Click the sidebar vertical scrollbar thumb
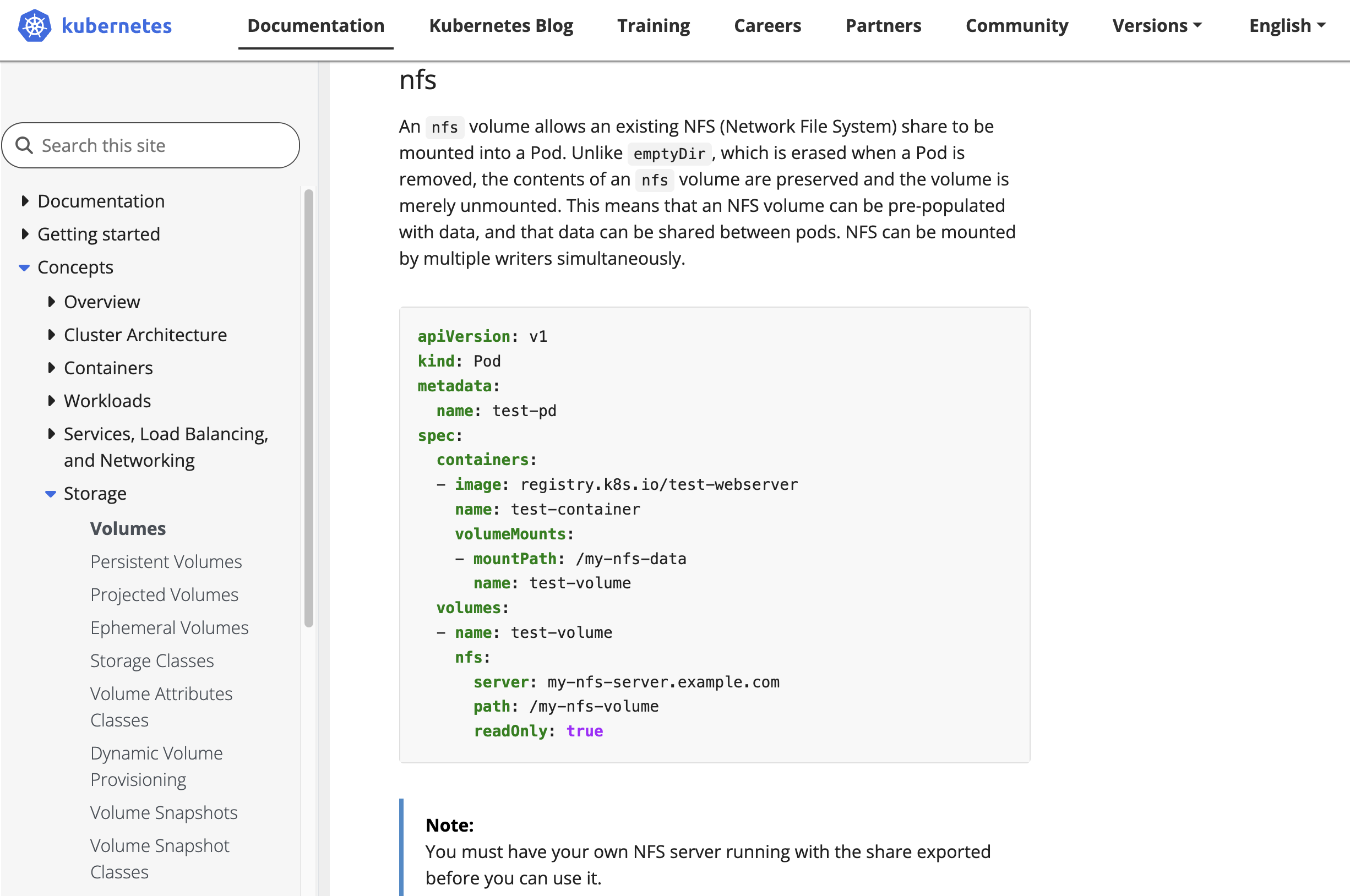1350x896 pixels. coord(309,408)
